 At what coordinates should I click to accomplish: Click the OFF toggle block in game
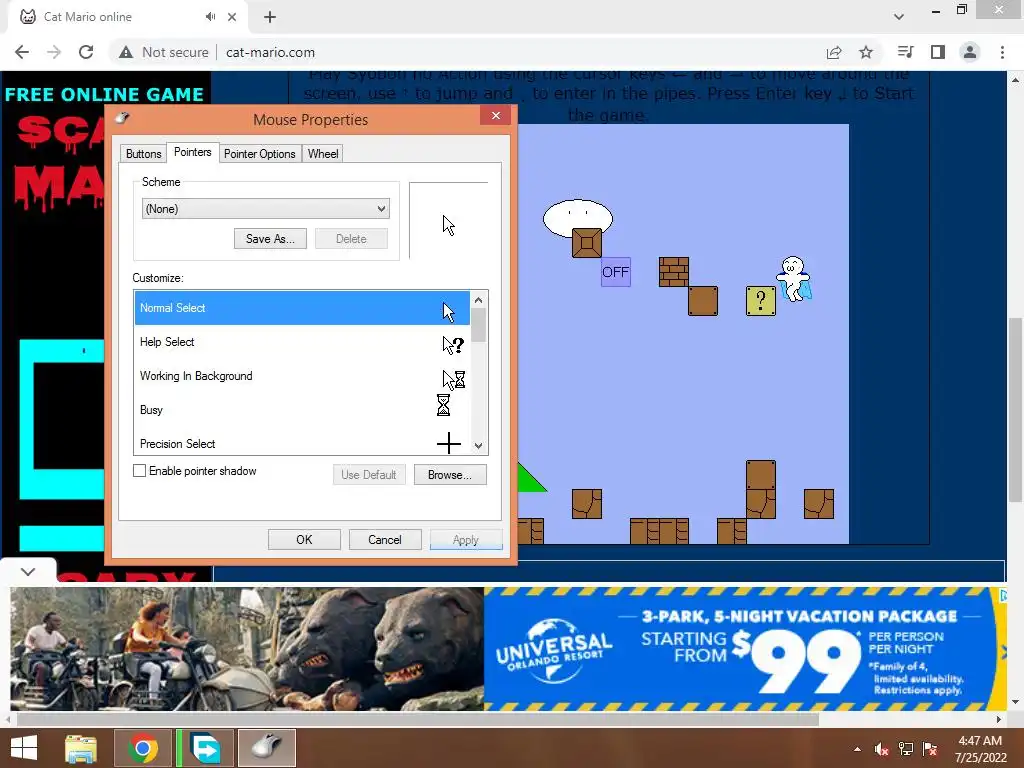[615, 272]
